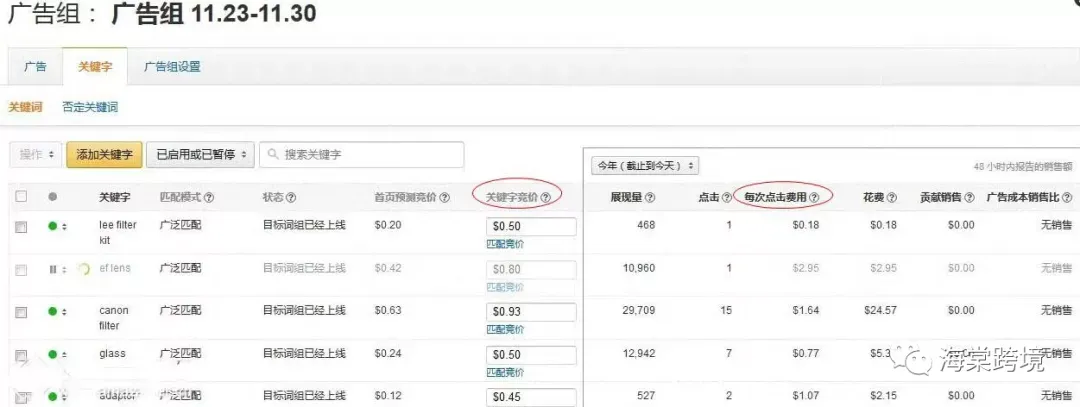
Task: Open the 否定关键词 link
Action: pos(90,107)
